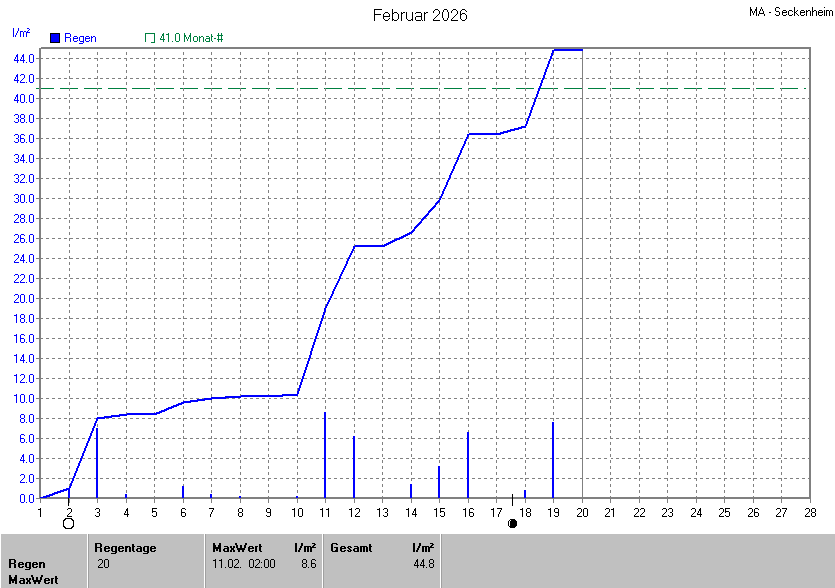Viewport: 835px width, 588px height.
Task: Click the 11.02. 02:00 max value date
Action: point(244,564)
